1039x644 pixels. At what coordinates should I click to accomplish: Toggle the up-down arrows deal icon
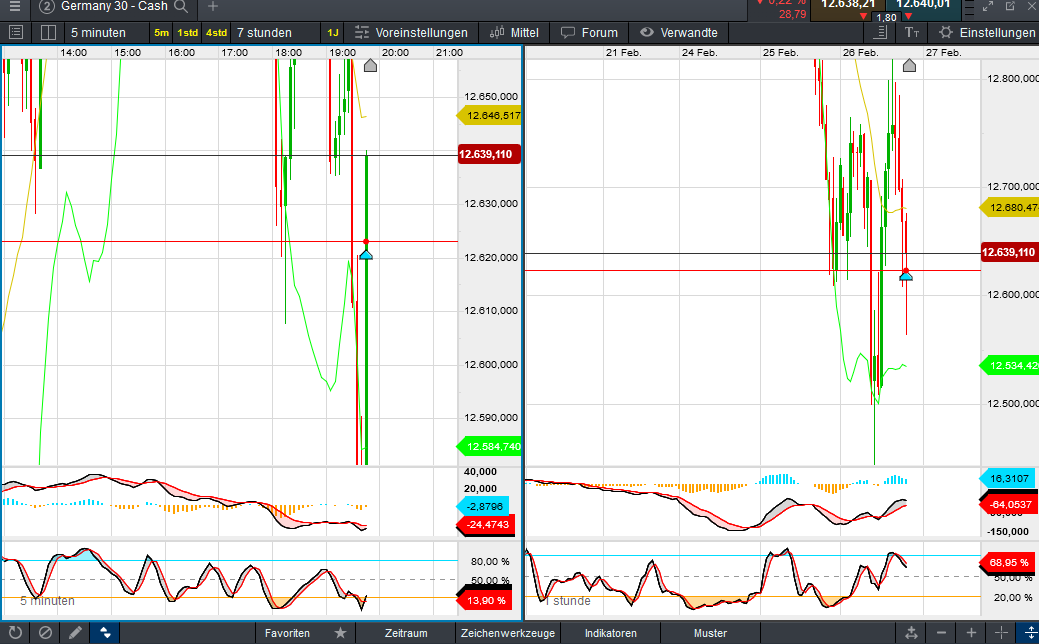[x=105, y=633]
